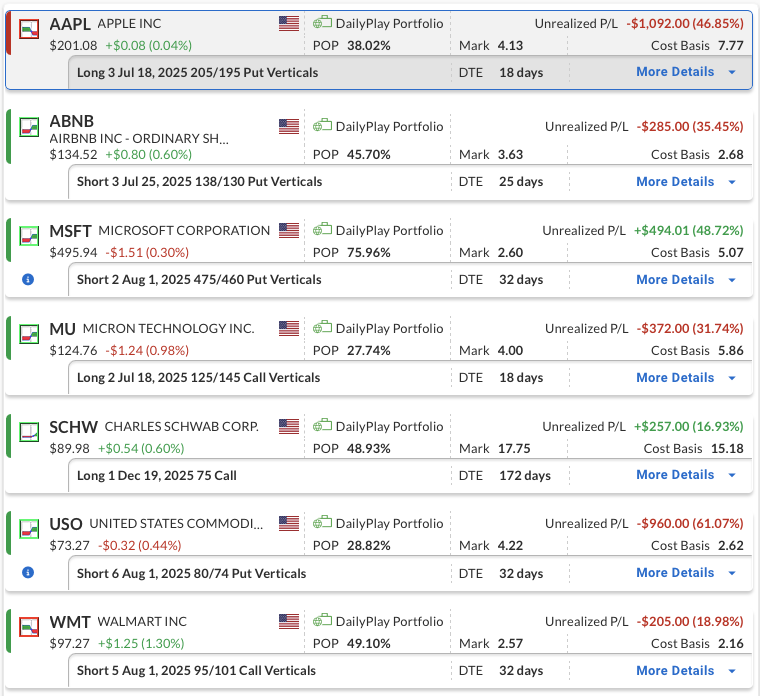Click the US flag in AAPL row
This screenshot has width=760, height=696.
(x=289, y=23)
